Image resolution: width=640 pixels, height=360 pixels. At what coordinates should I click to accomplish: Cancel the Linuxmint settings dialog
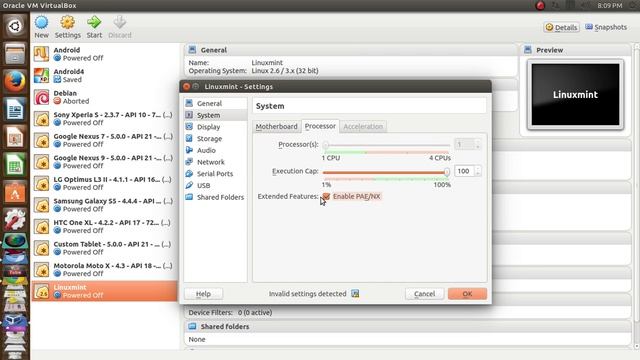pos(424,294)
